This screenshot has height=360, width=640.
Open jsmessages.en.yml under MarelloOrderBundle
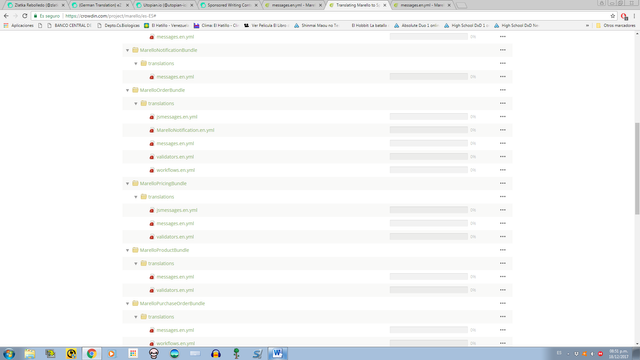click(x=177, y=117)
